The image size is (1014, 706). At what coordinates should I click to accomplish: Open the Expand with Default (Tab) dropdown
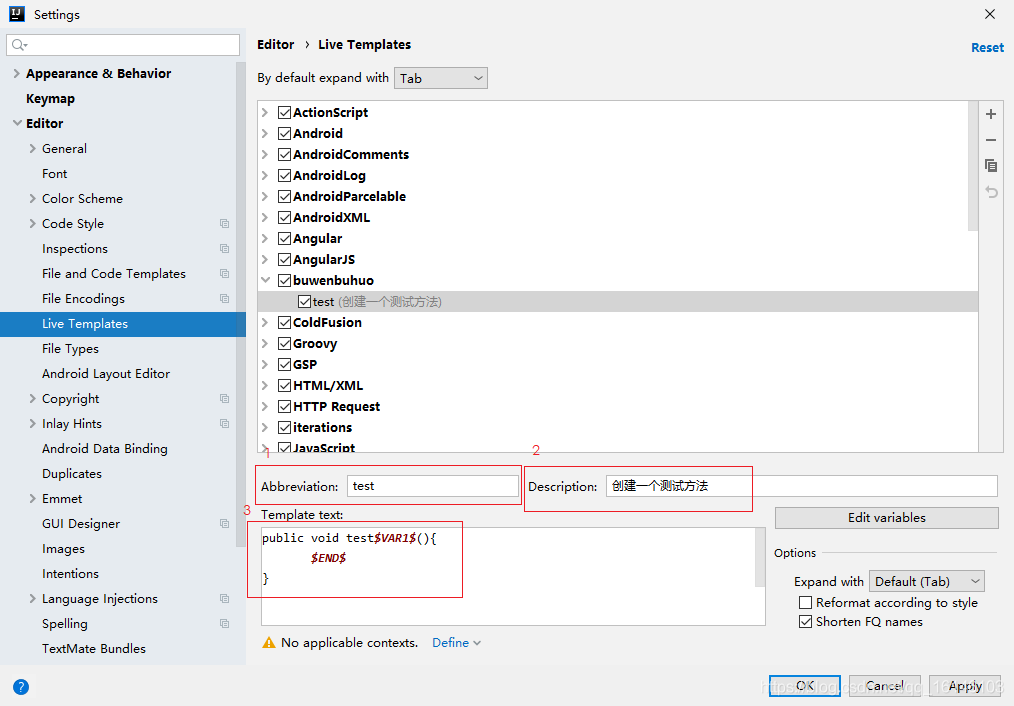point(927,581)
